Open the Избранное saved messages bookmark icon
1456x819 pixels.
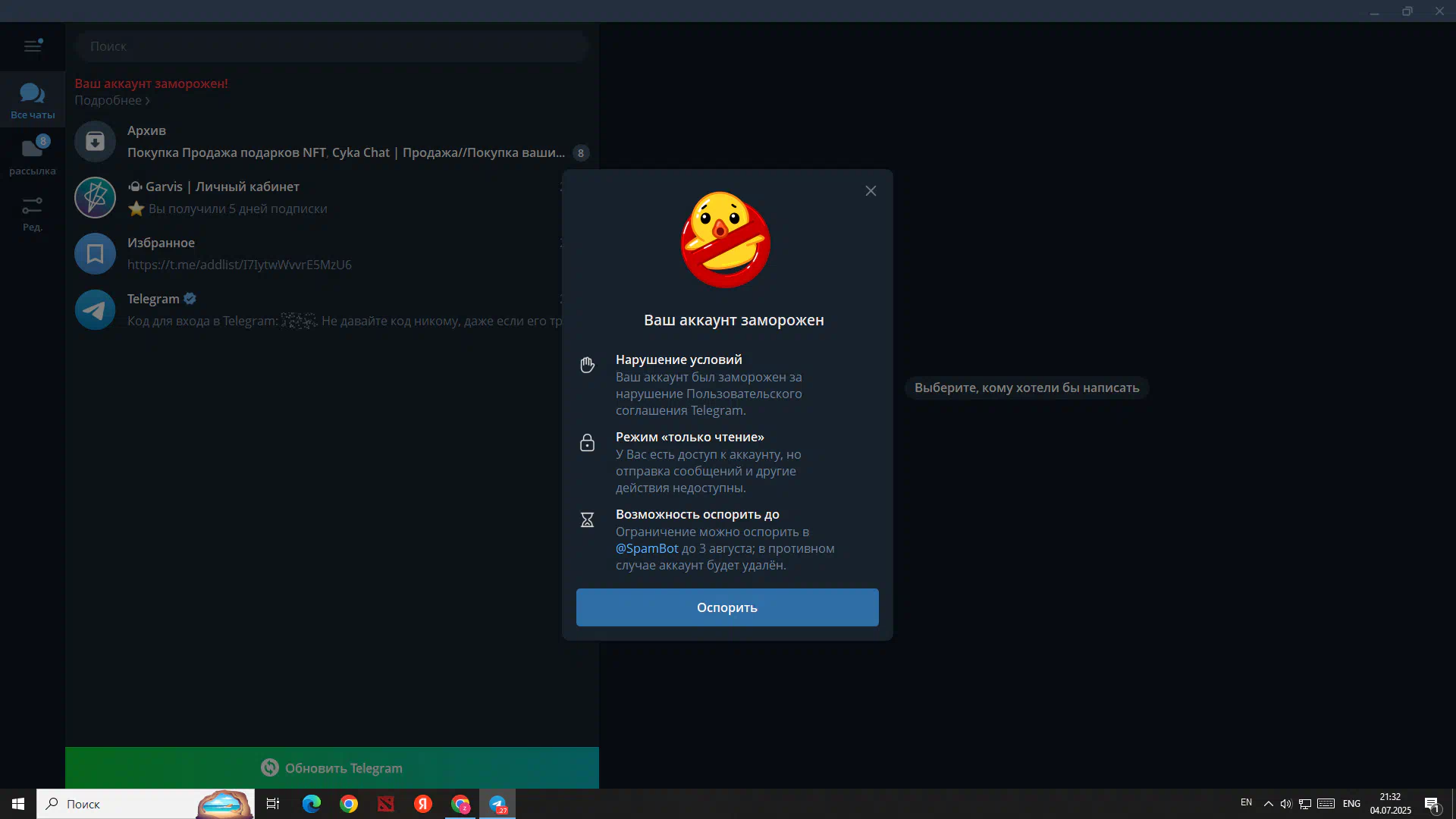click(95, 253)
